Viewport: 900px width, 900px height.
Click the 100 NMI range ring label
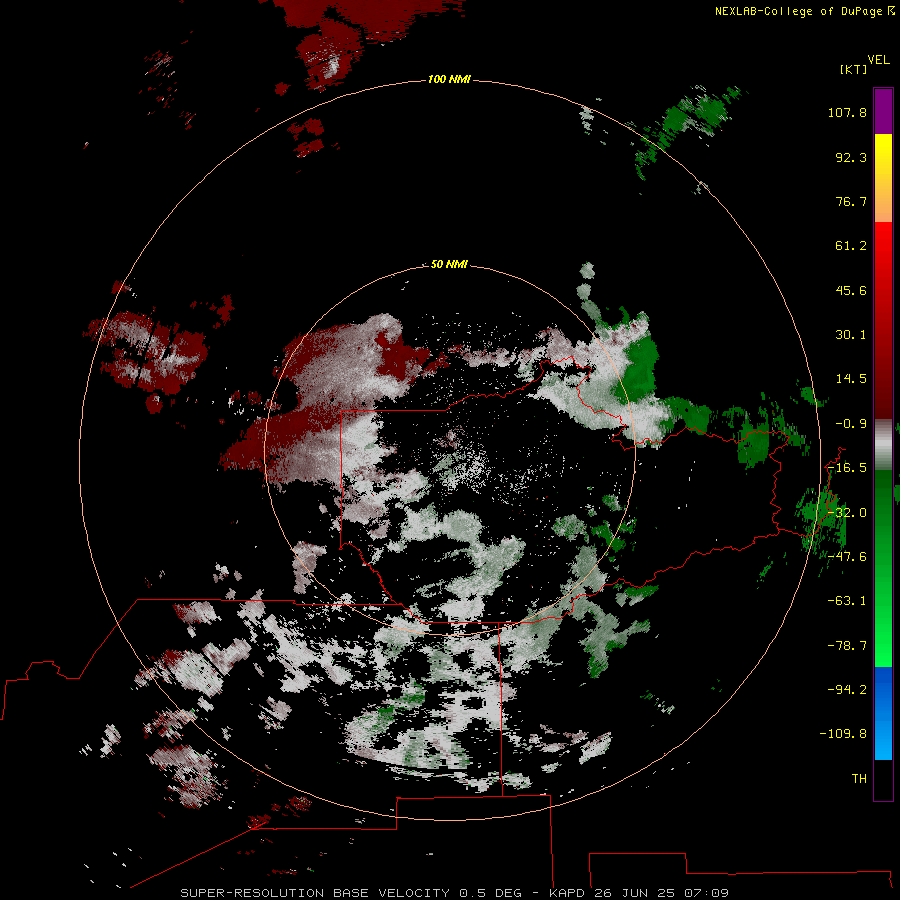[449, 79]
